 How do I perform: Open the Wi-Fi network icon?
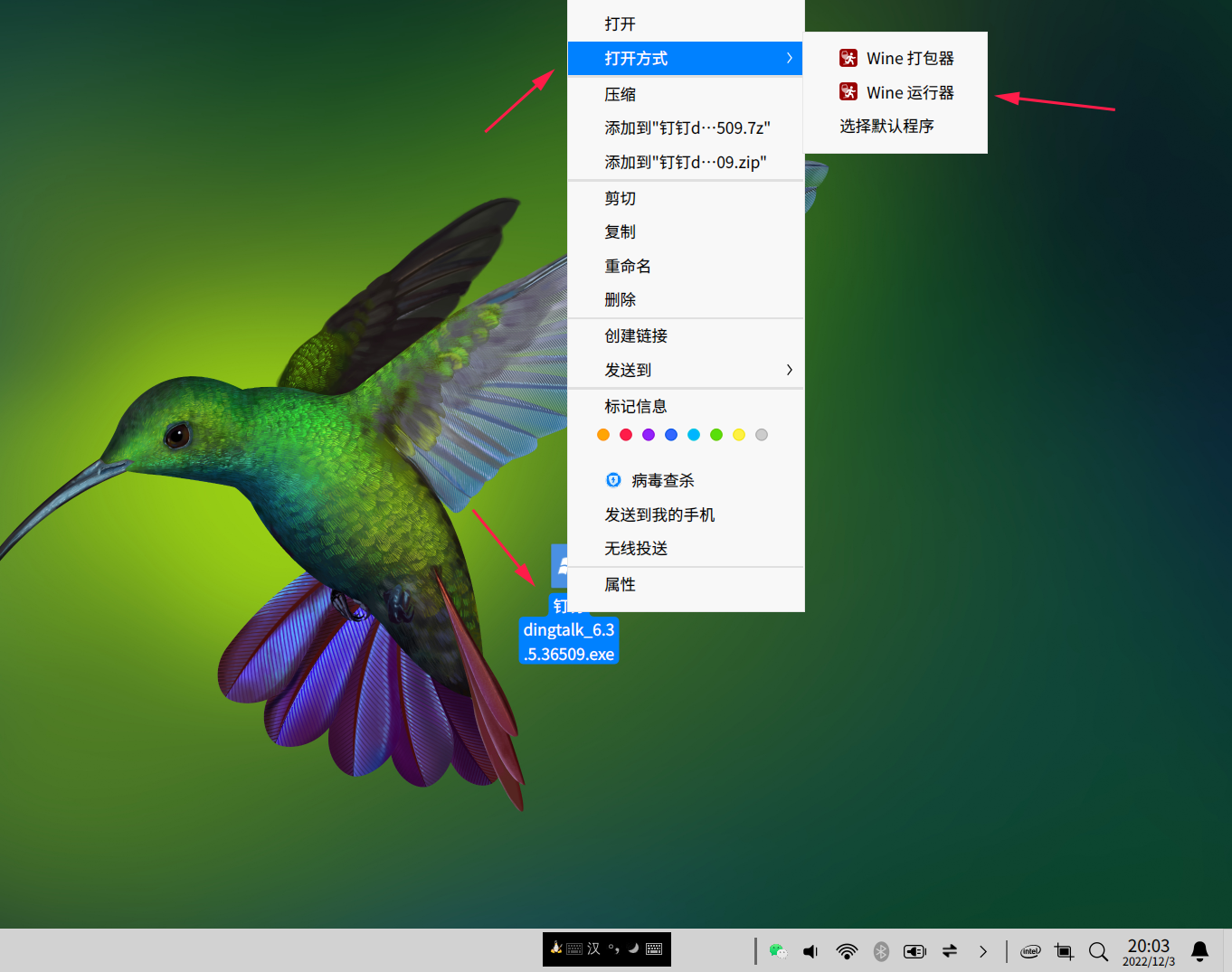pyautogui.click(x=847, y=951)
